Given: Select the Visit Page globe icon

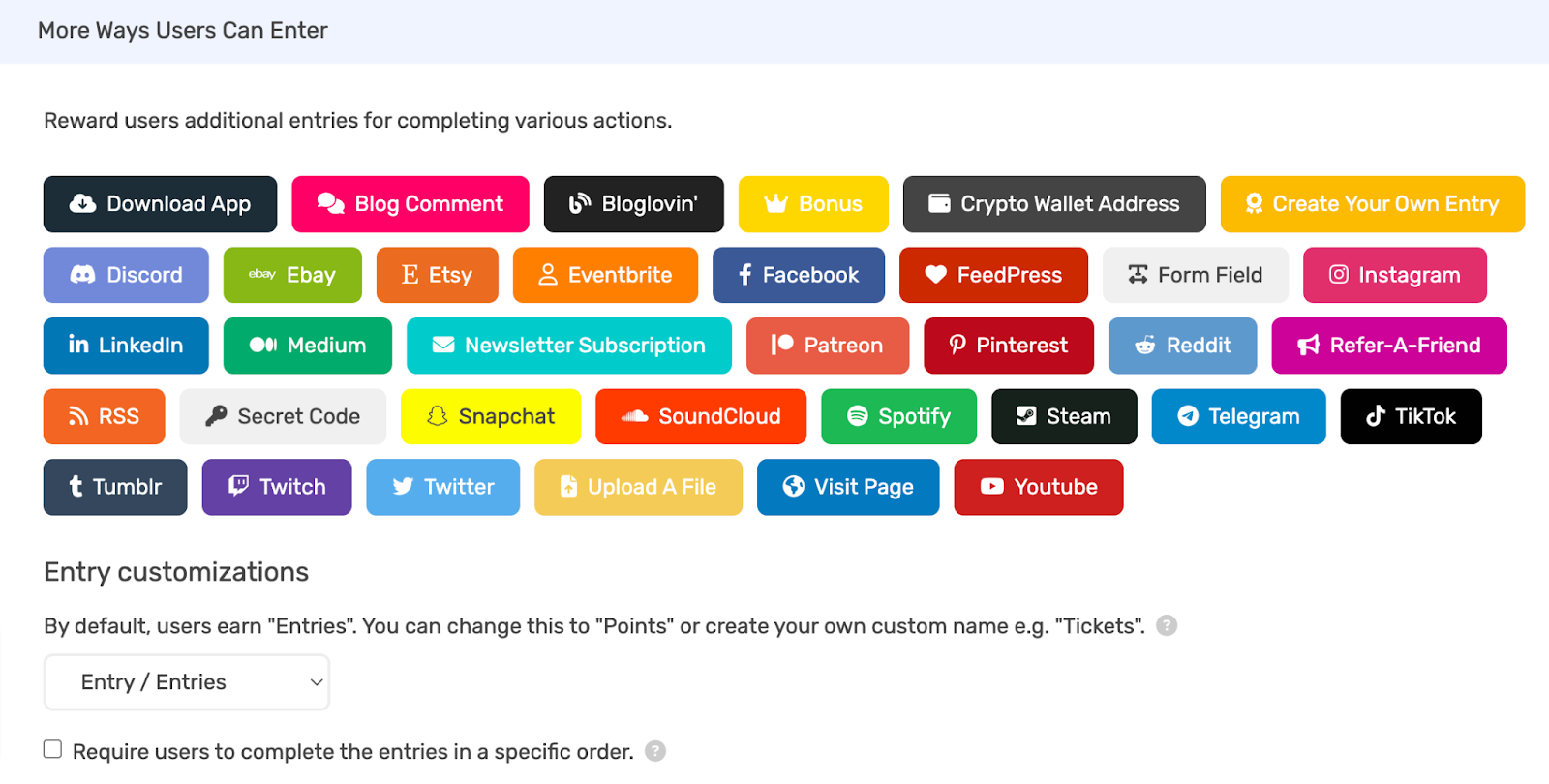Looking at the screenshot, I should pos(794,486).
